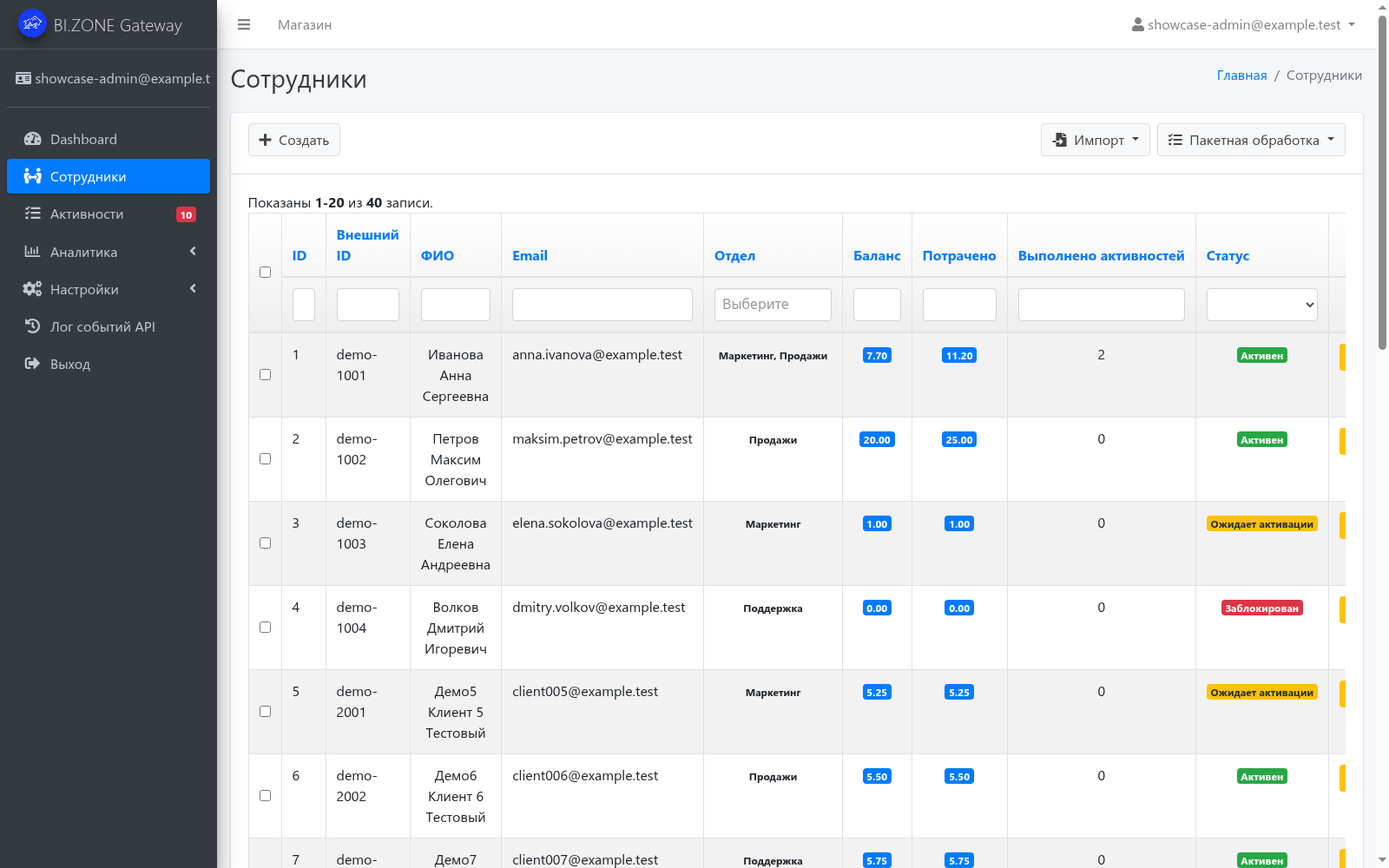Sort by the Email column header
The width and height of the screenshot is (1389, 868).
pos(530,256)
